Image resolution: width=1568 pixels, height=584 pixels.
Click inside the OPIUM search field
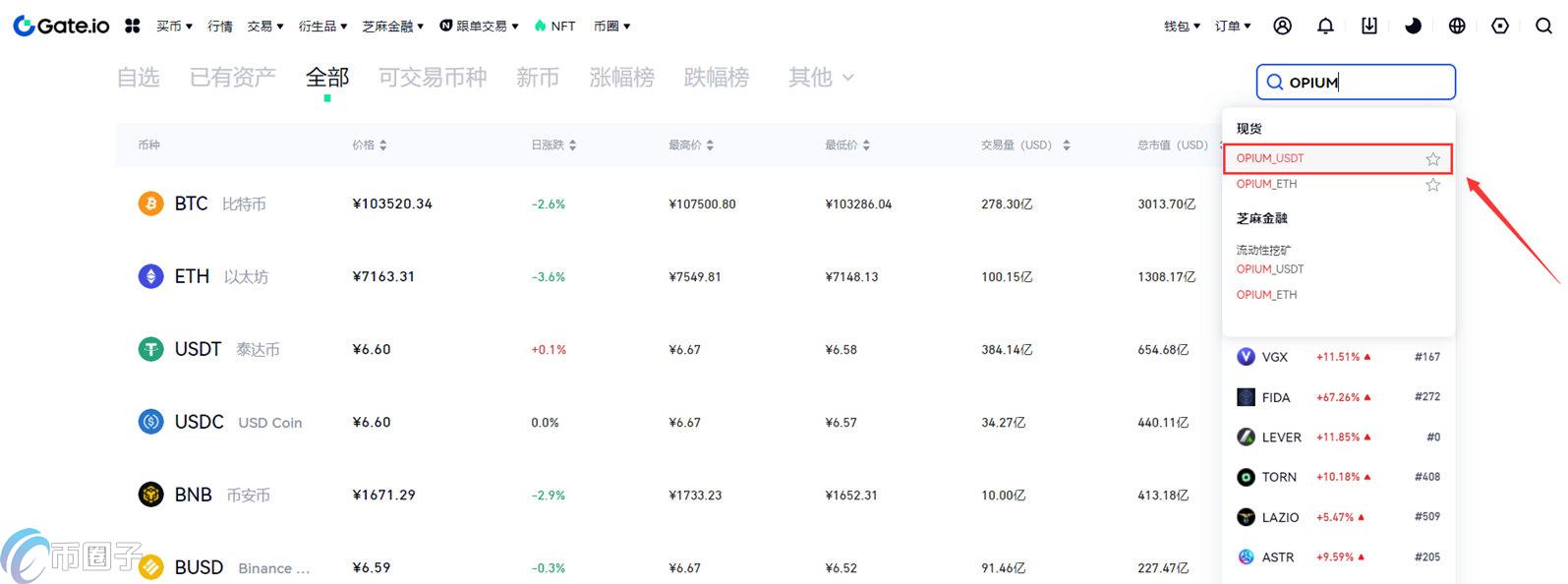pyautogui.click(x=1356, y=83)
